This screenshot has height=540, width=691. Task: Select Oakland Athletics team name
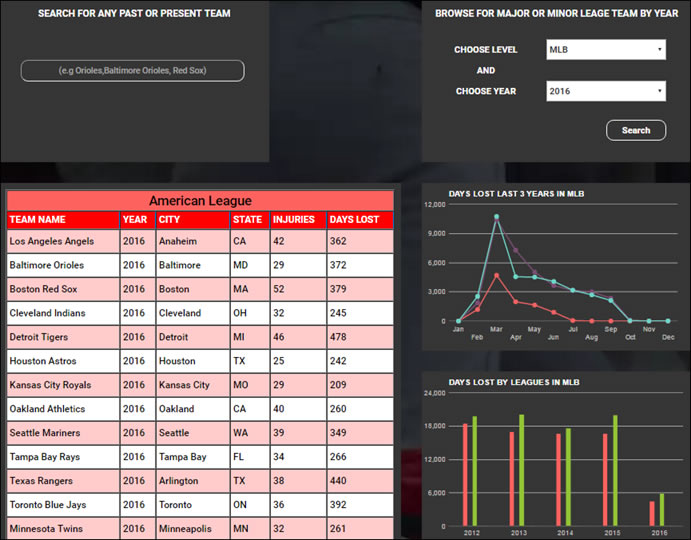click(47, 409)
